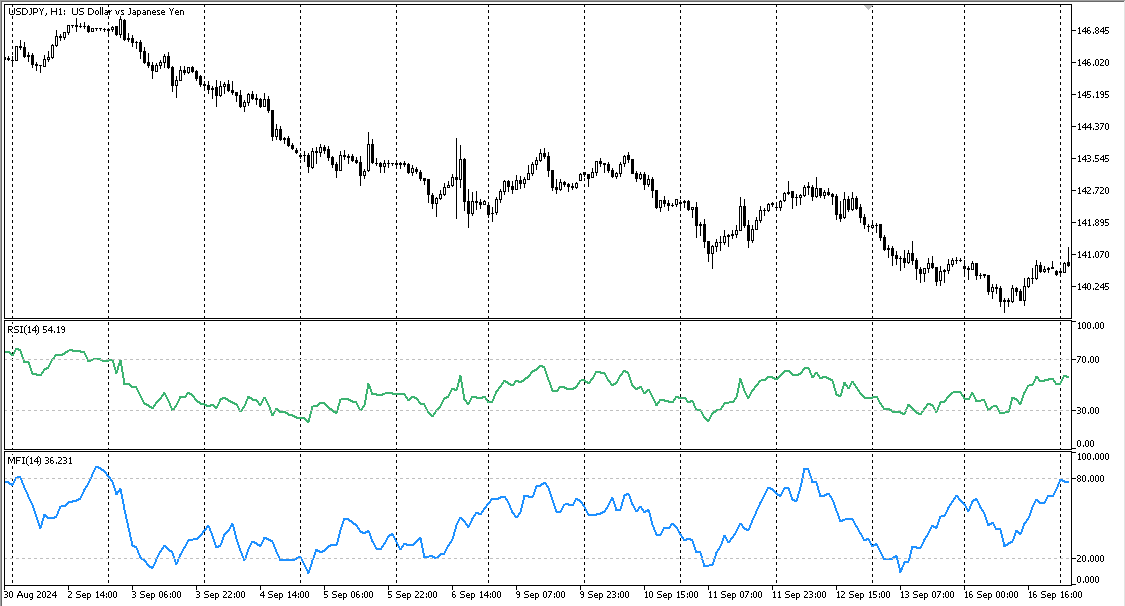Click the separator between price and RSI panes
Image resolution: width=1125 pixels, height=606 pixels.
[x=537, y=320]
